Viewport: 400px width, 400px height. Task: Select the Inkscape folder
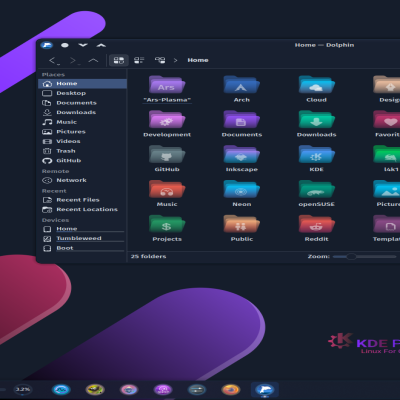click(x=242, y=159)
